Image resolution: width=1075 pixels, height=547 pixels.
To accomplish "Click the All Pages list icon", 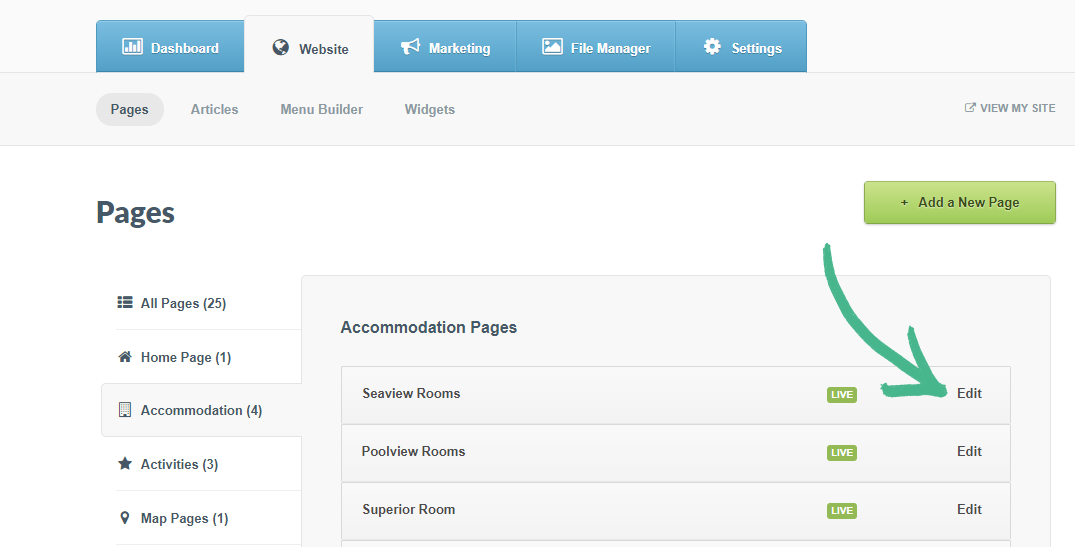I will 125,302.
